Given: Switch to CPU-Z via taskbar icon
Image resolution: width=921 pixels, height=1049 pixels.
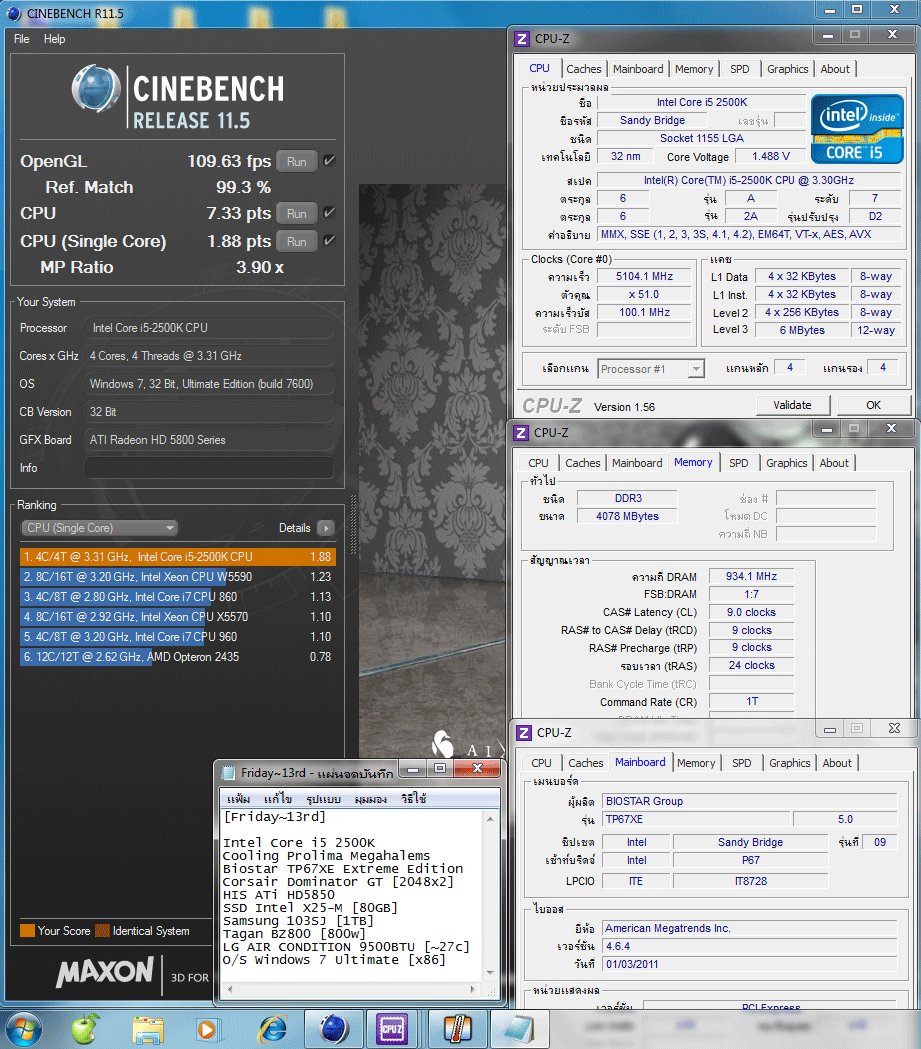Looking at the screenshot, I should coord(391,1029).
